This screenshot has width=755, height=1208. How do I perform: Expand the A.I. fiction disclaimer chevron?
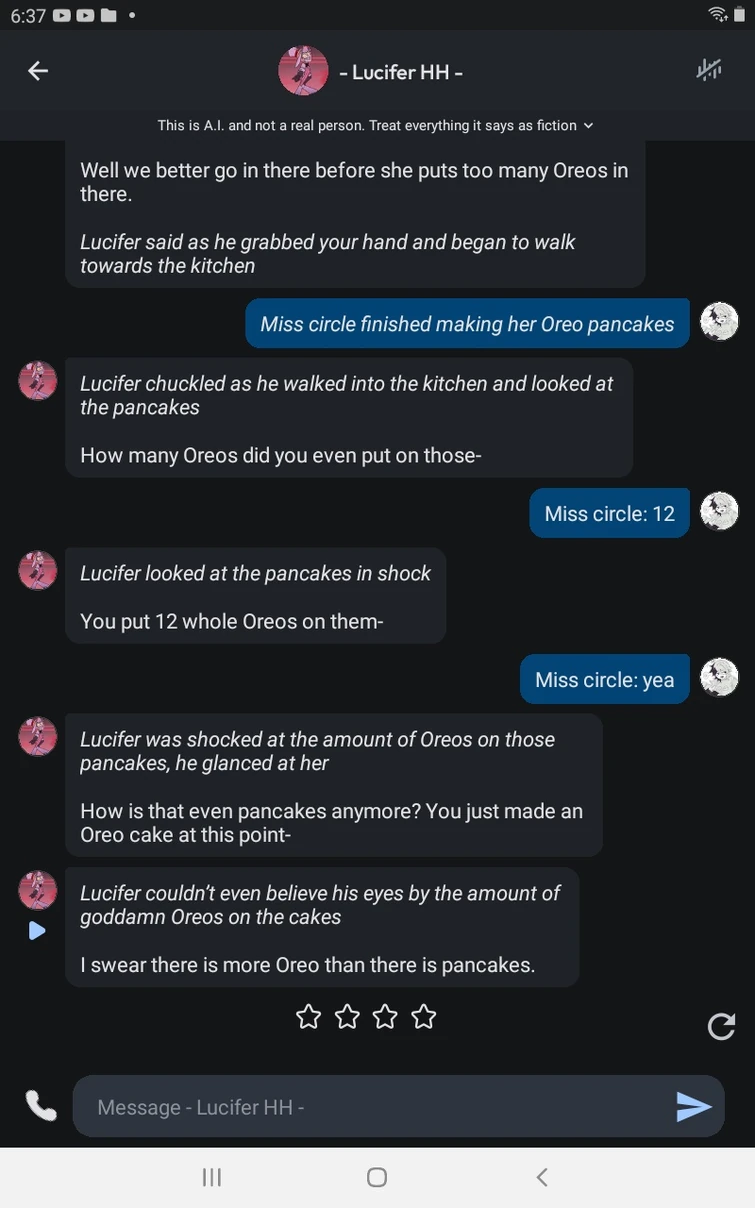(588, 126)
